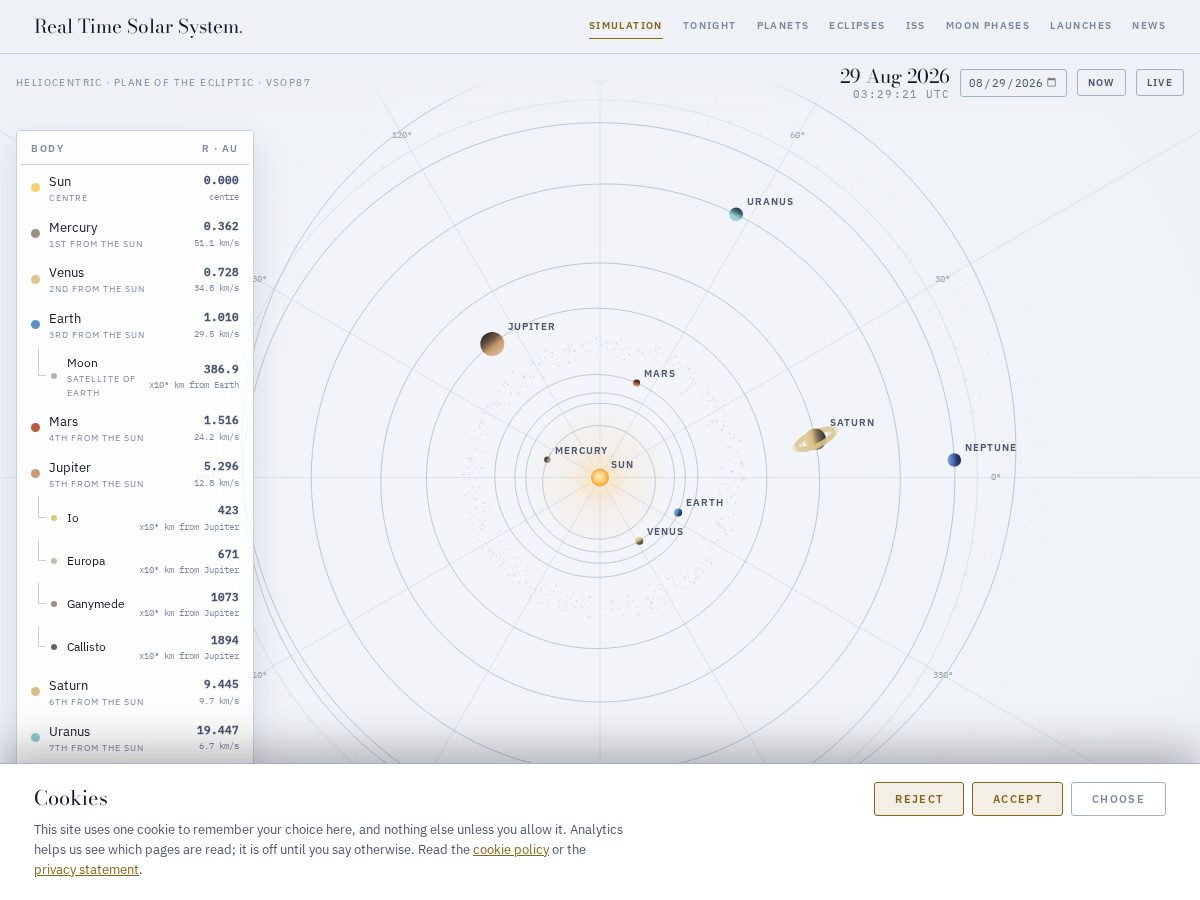Accept cookies

[x=1017, y=799]
